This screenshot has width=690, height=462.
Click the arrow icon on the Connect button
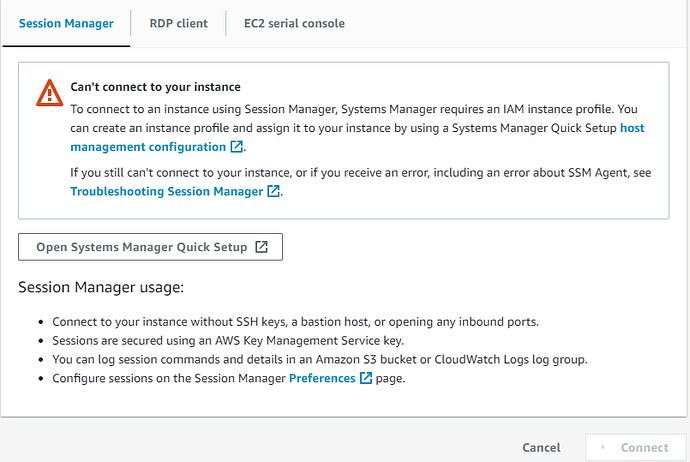(603, 448)
